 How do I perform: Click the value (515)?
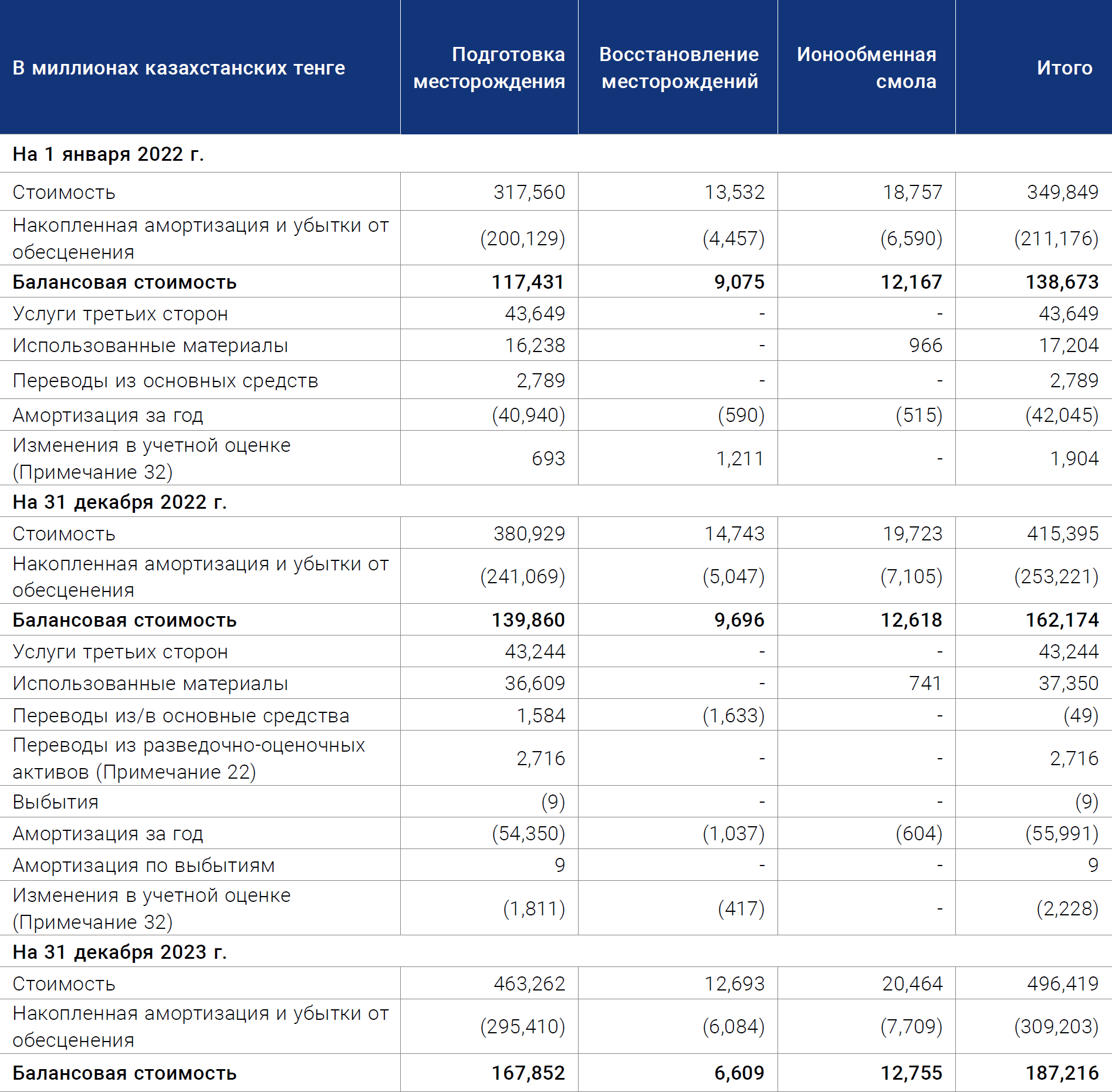919,415
